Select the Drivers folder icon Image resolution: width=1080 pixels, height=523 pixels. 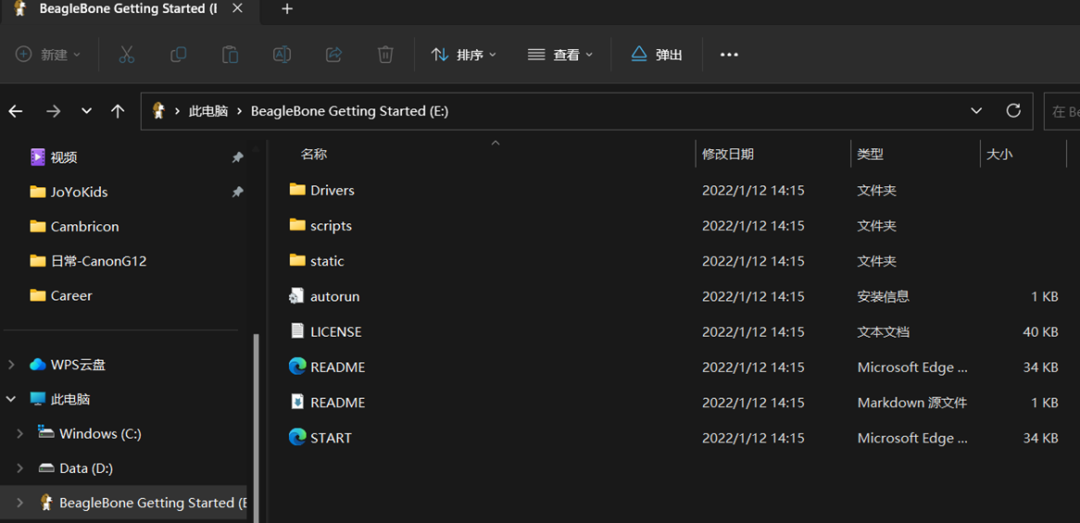(x=297, y=189)
